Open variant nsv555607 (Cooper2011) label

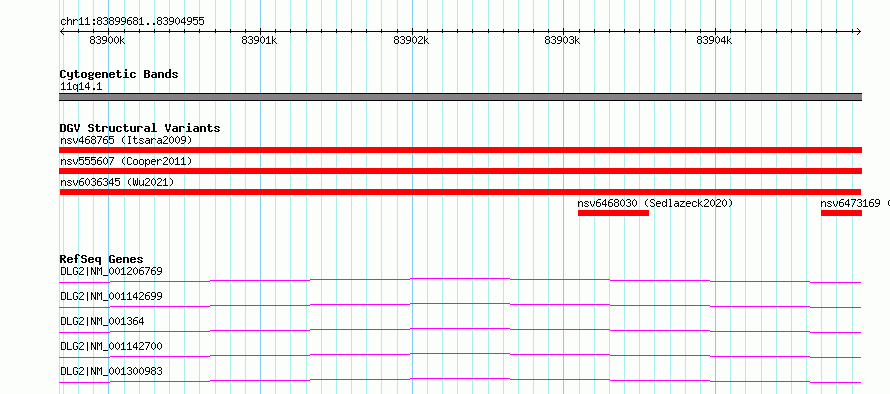[126, 161]
